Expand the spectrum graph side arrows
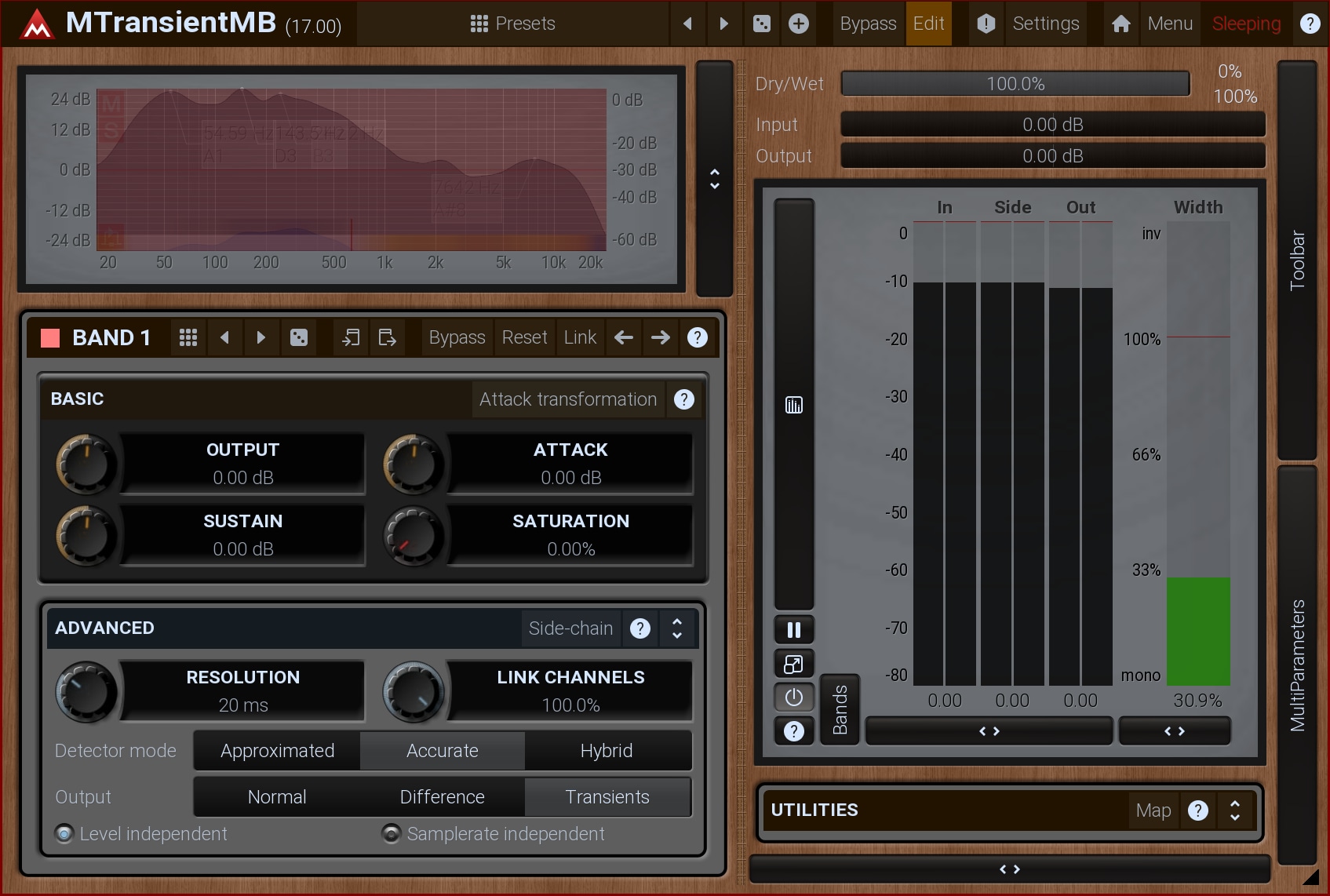 [x=714, y=179]
